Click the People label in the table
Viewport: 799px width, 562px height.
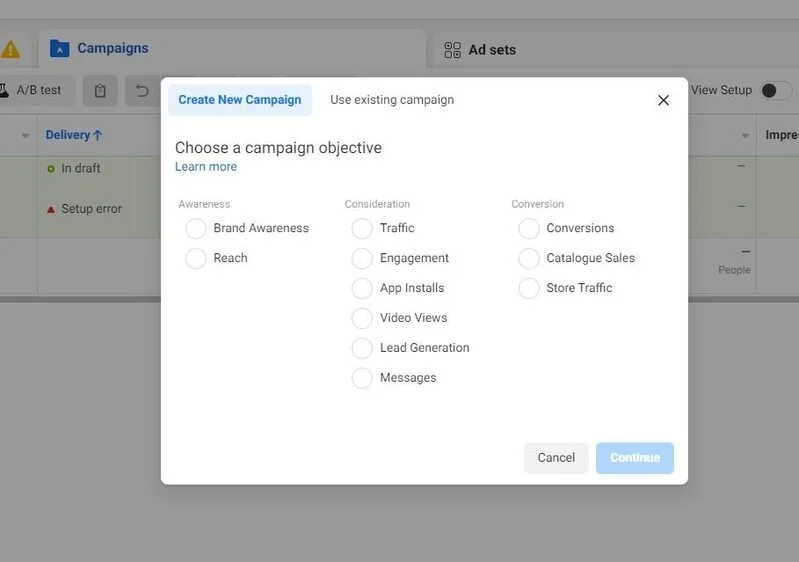point(734,270)
